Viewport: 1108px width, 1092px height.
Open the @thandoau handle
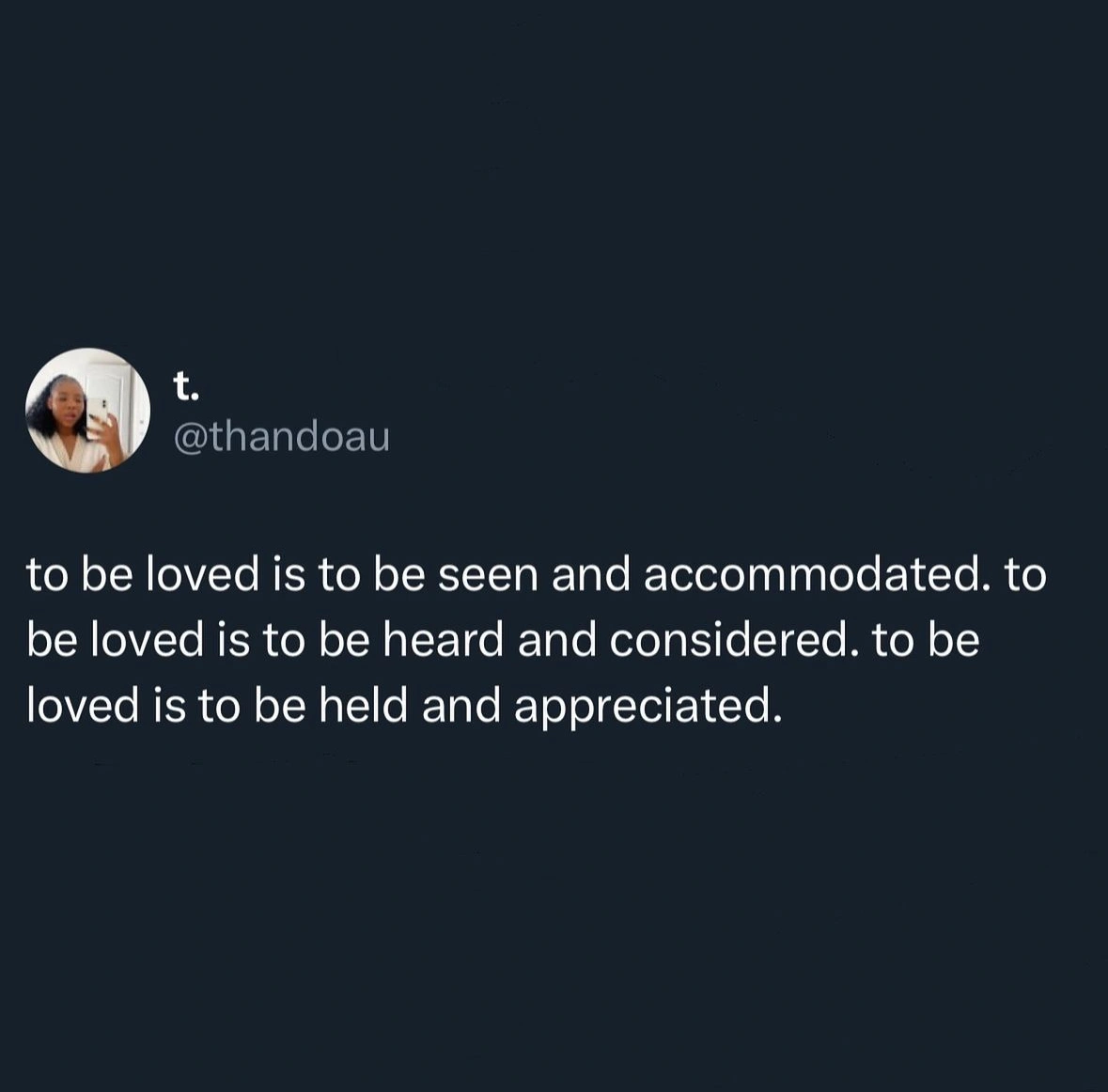tap(281, 437)
